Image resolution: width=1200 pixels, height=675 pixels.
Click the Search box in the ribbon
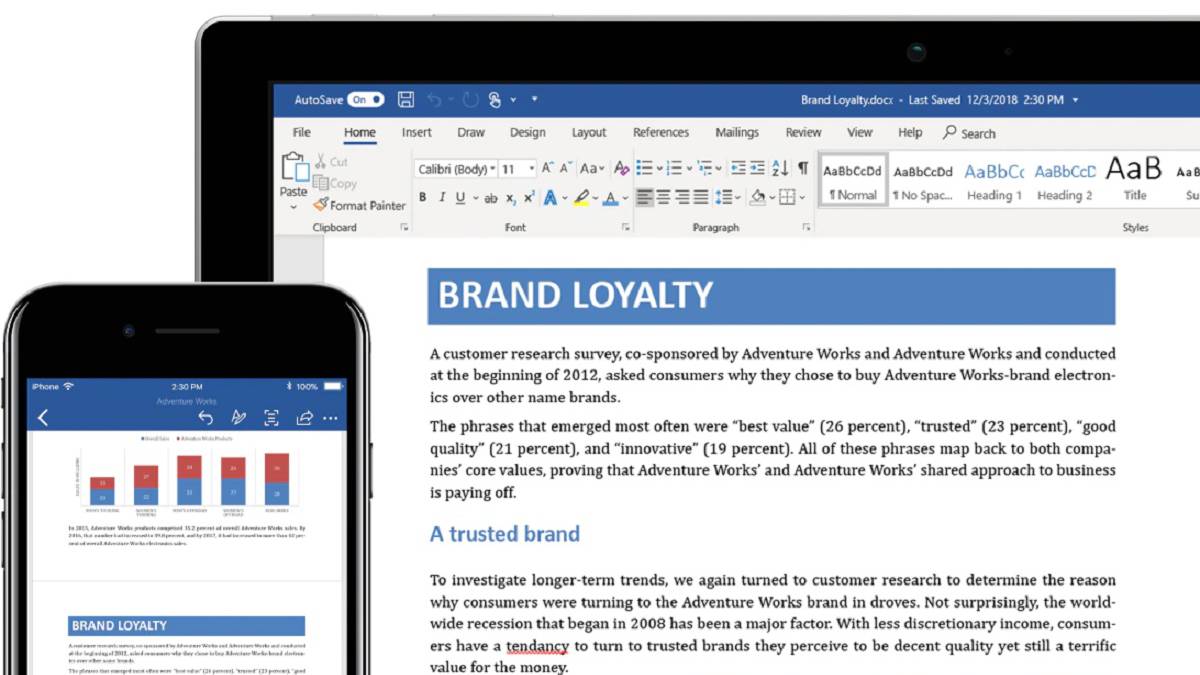coord(970,133)
